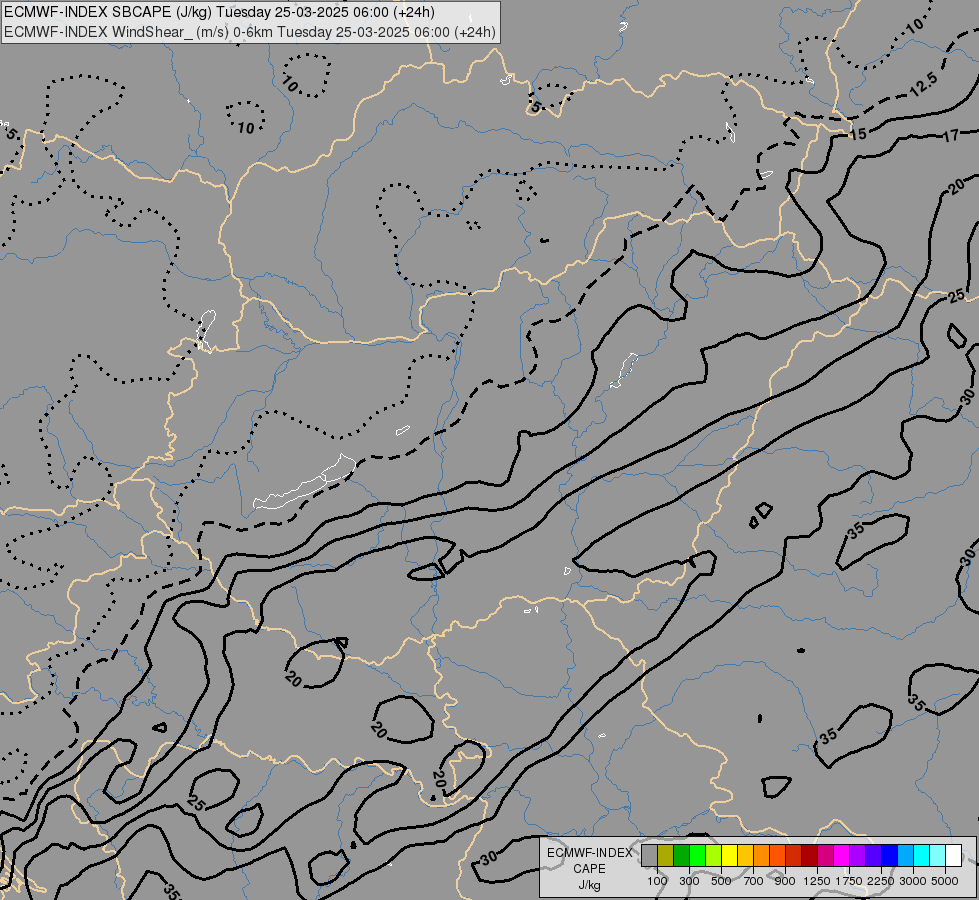Click the gray swatch in CAPE legend

[x=649, y=856]
